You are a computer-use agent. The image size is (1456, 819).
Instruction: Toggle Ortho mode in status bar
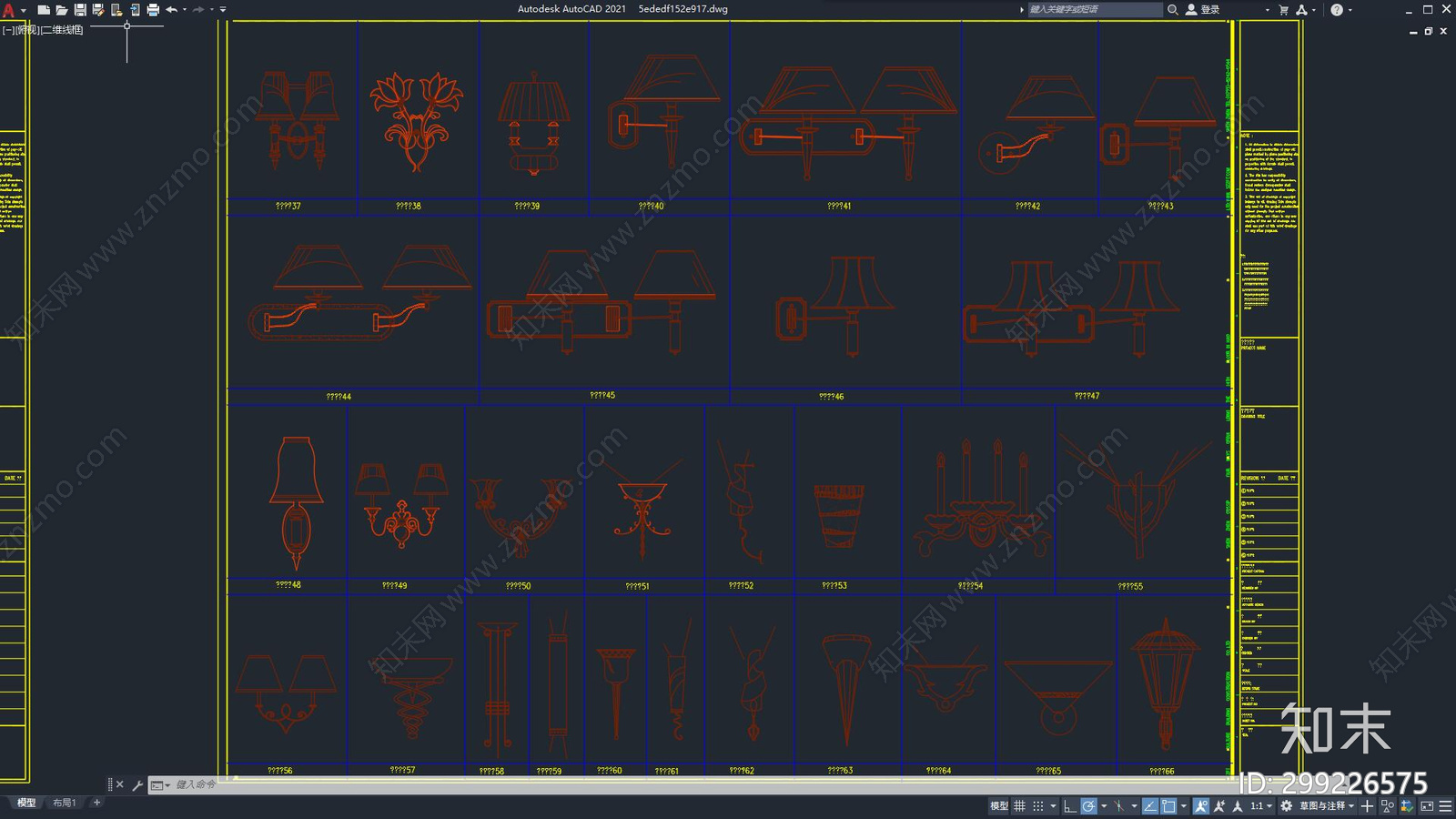pos(1070,805)
